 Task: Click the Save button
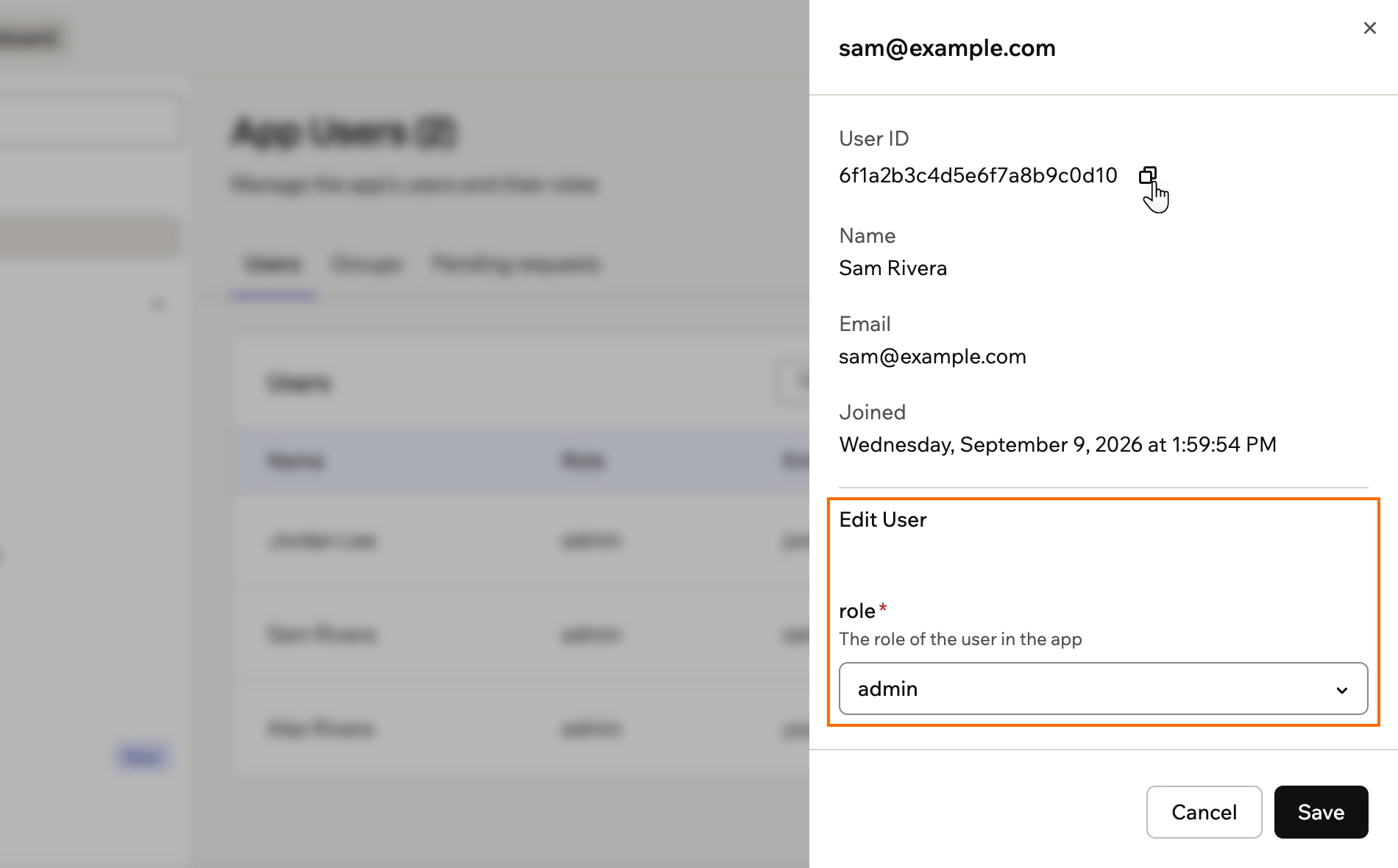click(x=1321, y=812)
